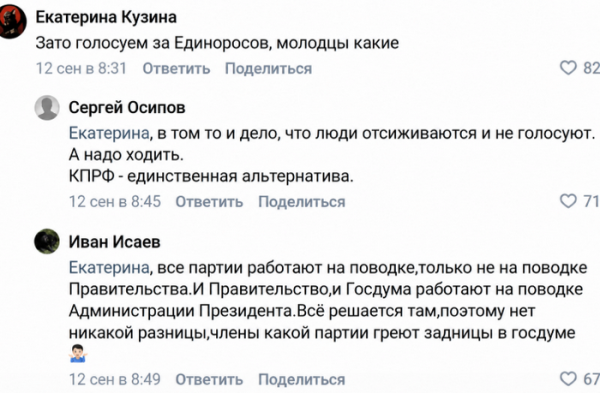This screenshot has height=393, width=600.
Task: Open the 12 сен в 8:45 timestamp
Action: [x=115, y=202]
